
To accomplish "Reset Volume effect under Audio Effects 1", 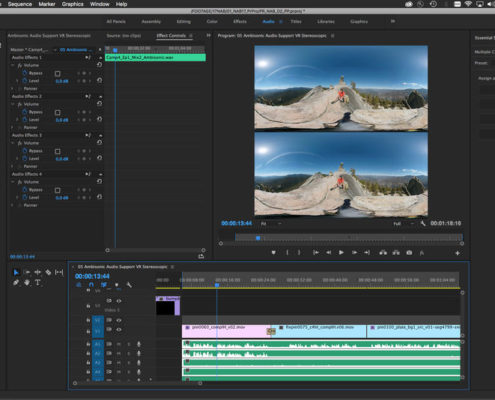I will (99, 65).
